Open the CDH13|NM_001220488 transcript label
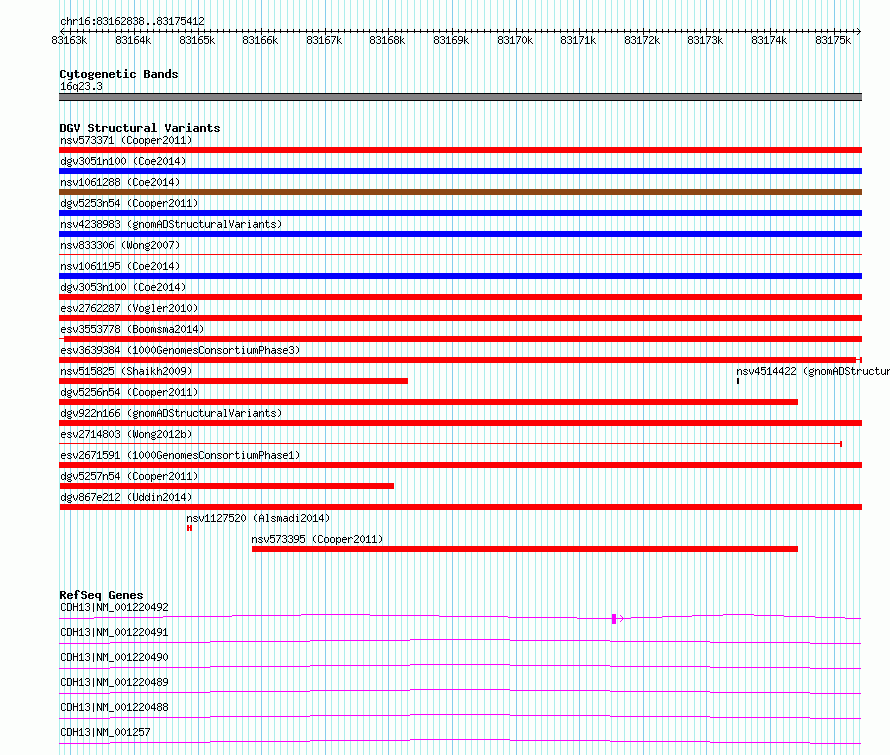 115,707
